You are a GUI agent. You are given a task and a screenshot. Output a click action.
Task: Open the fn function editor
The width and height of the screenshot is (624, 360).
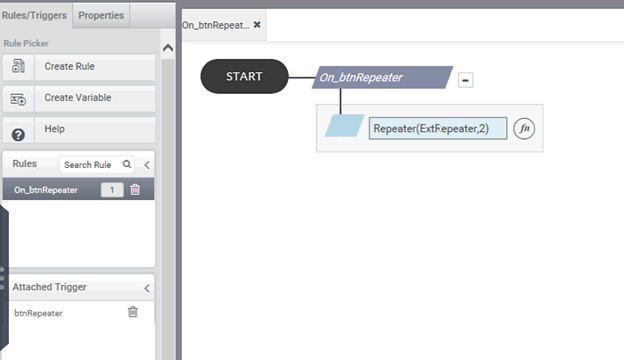(x=524, y=128)
